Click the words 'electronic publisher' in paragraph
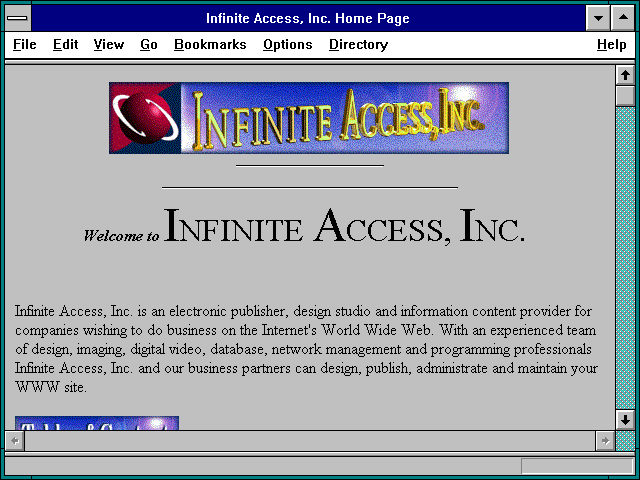 tap(229, 312)
